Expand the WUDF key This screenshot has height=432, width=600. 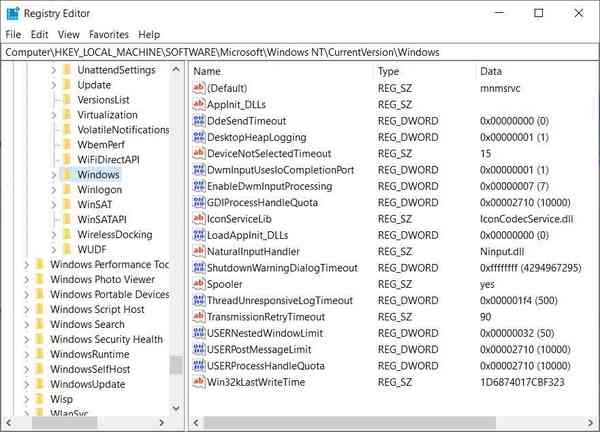click(54, 249)
